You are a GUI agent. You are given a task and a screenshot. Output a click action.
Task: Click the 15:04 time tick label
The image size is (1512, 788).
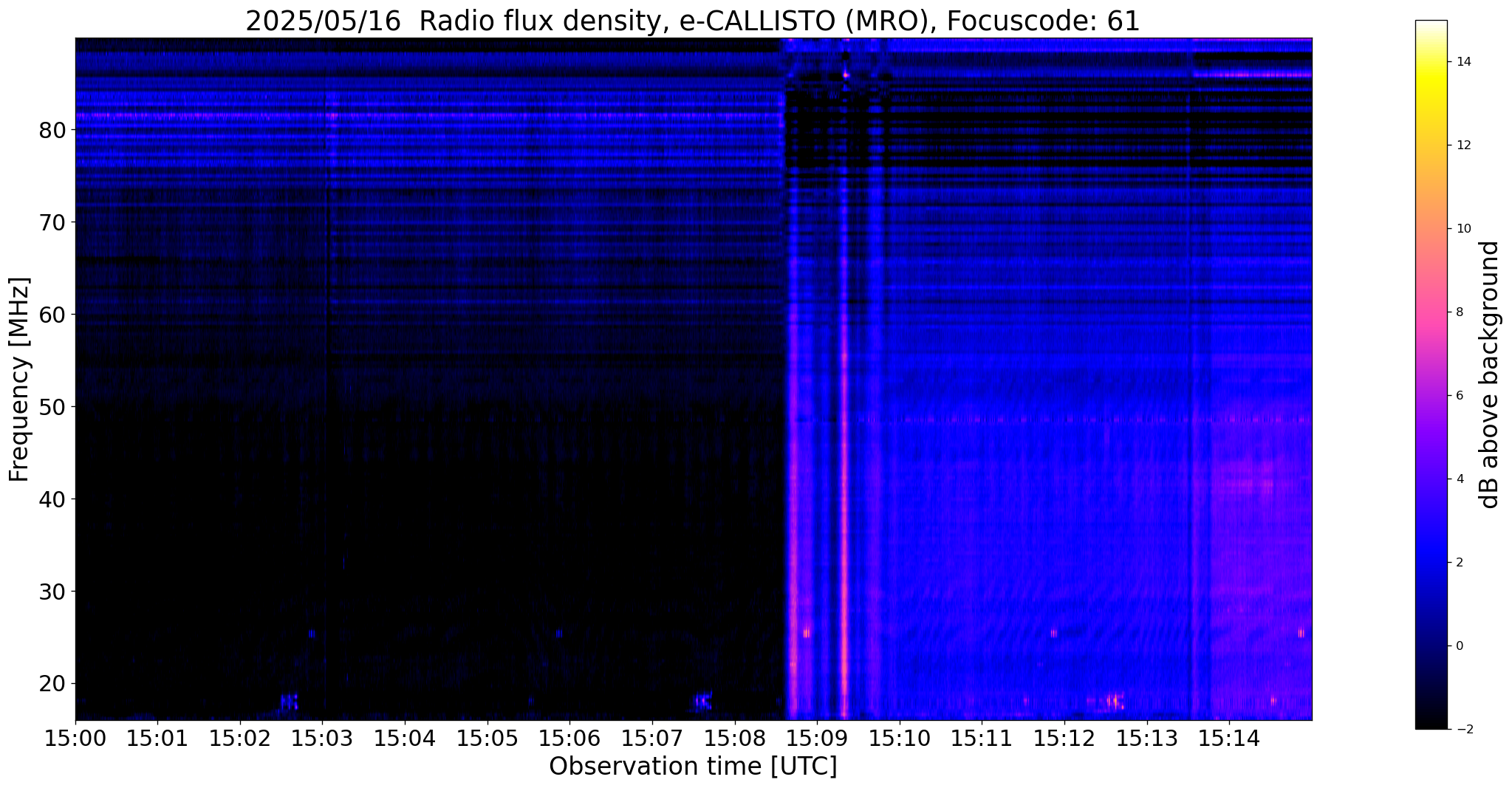point(405,738)
